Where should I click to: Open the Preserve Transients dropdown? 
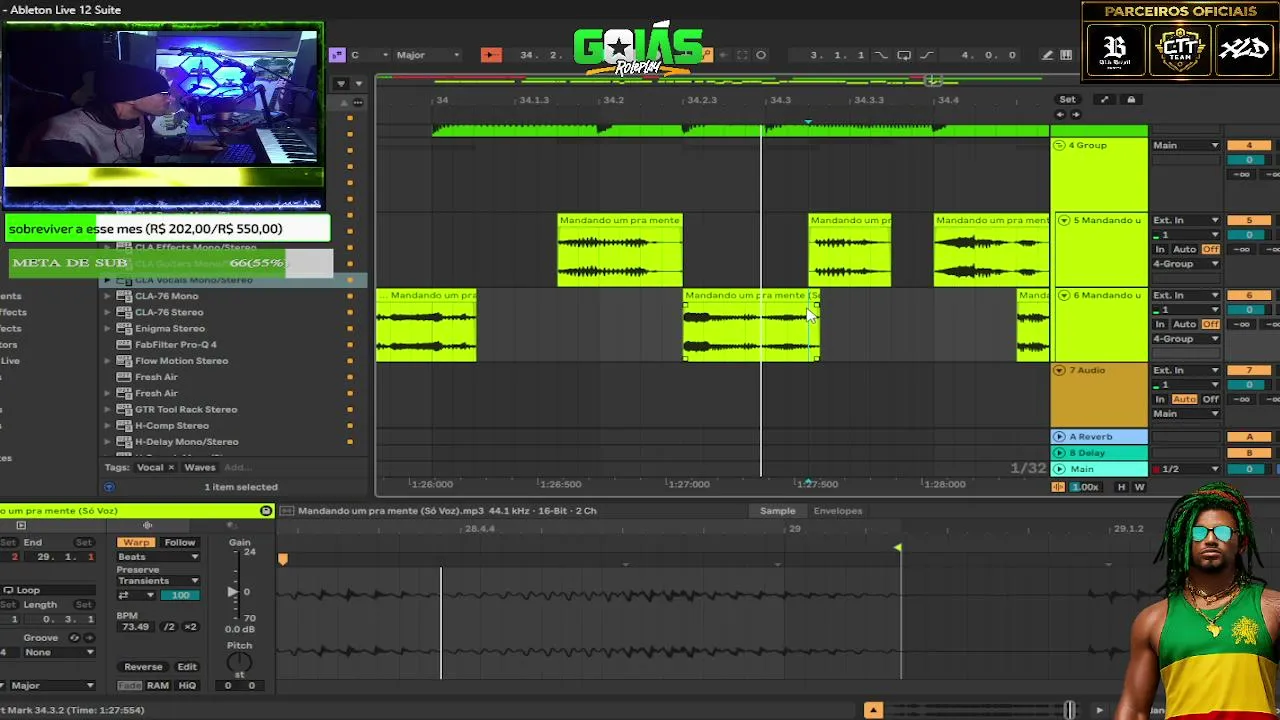point(158,581)
